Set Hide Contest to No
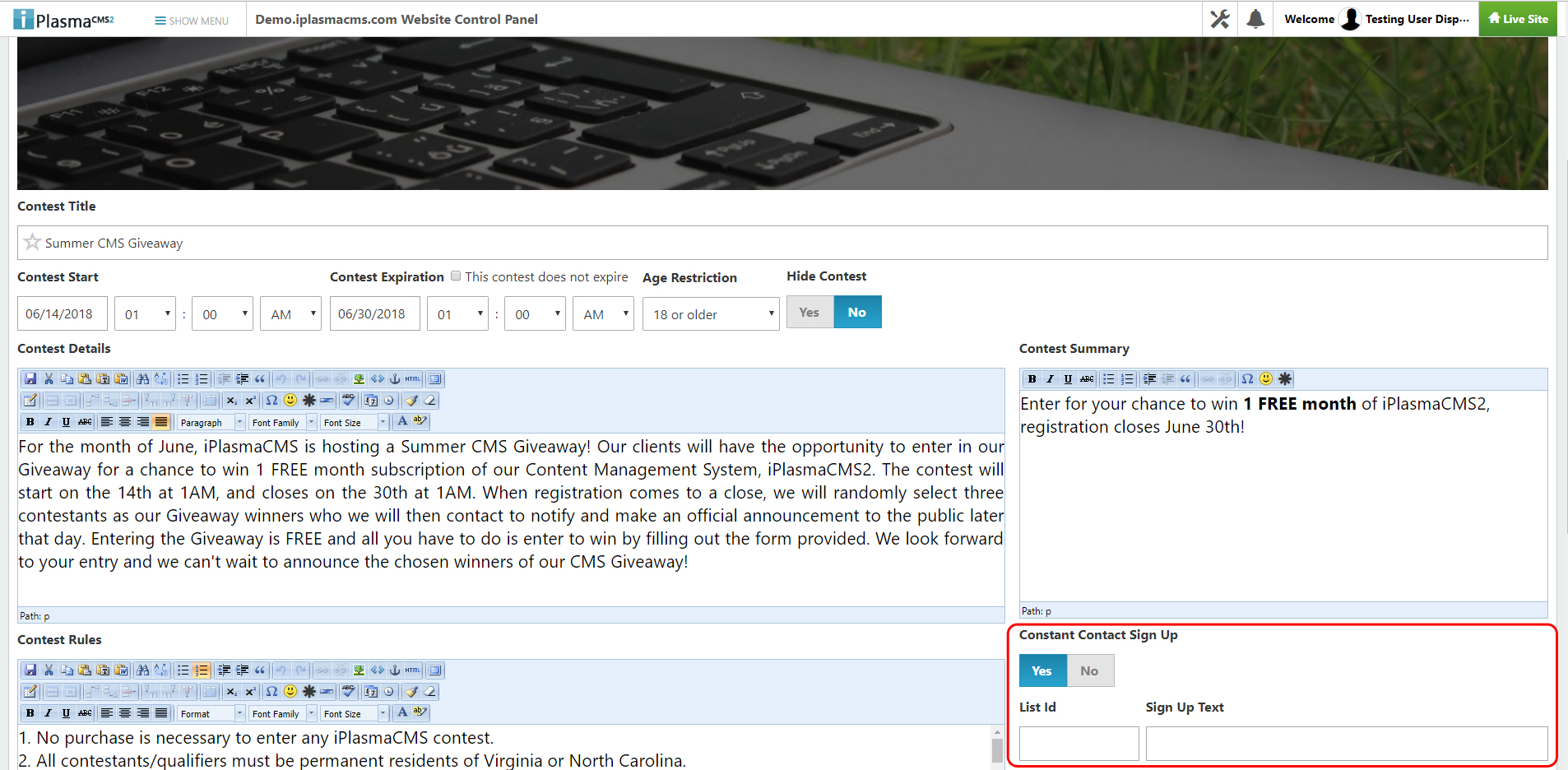The image size is (1568, 770). 857,313
